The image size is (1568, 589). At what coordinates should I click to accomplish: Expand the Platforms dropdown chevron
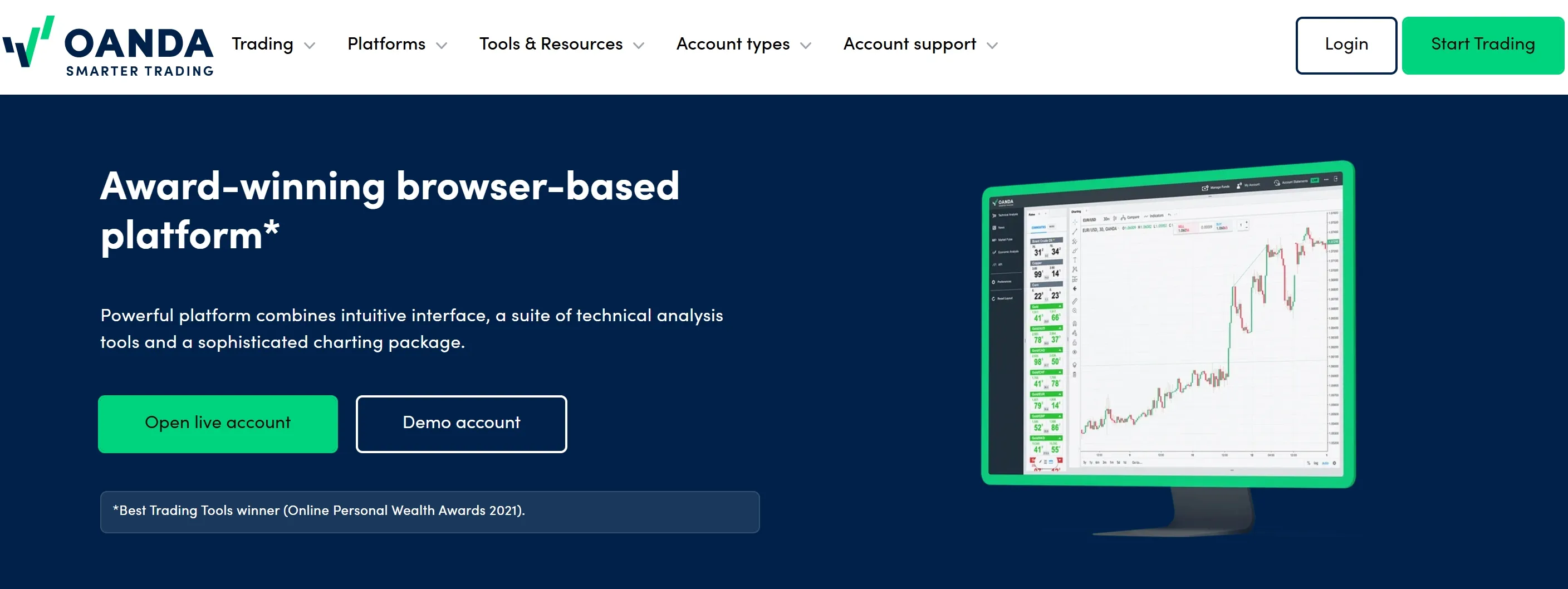point(442,46)
